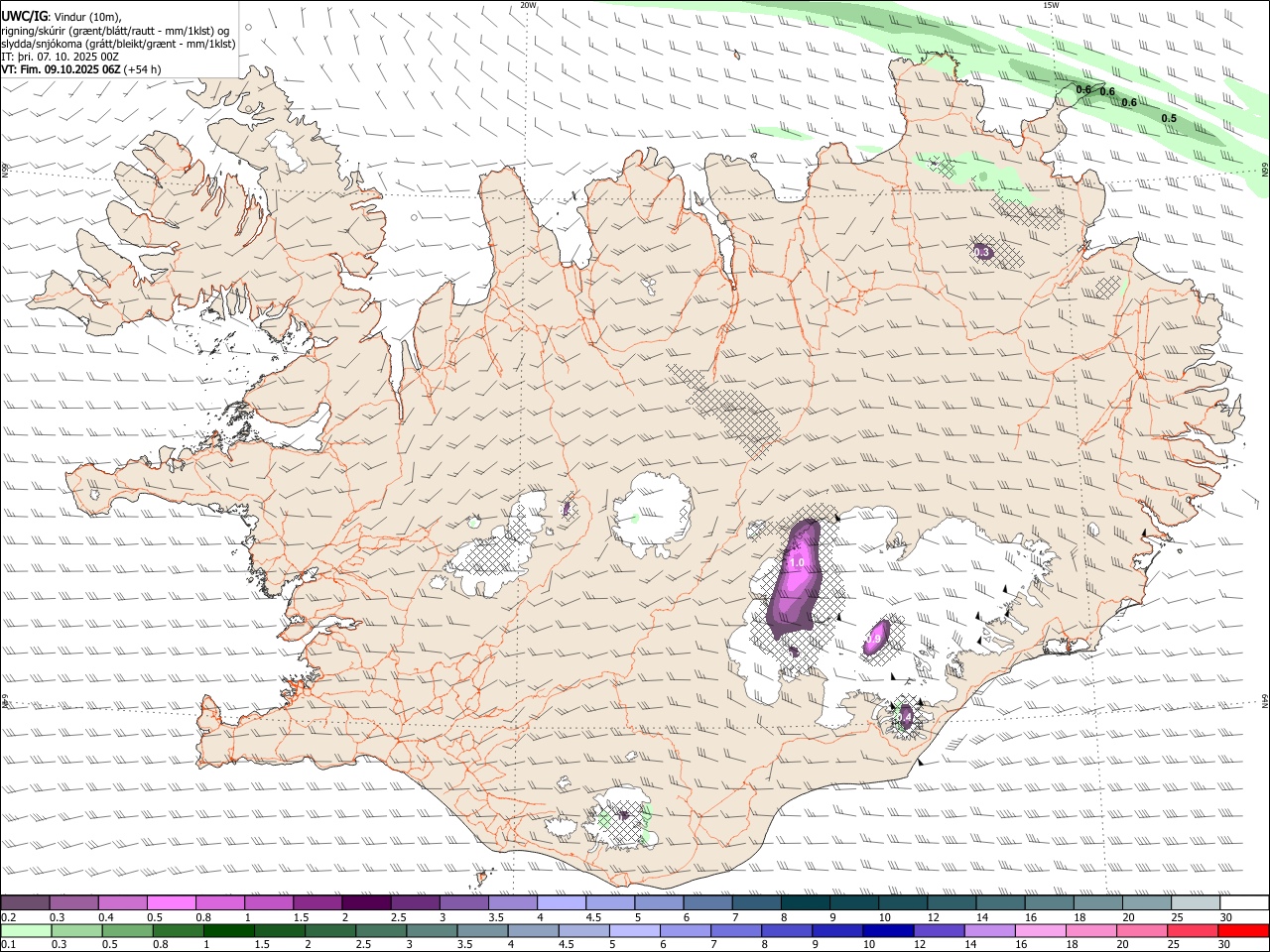1270x952 pixels.
Task: Click the UWC/IG title in the header box
Action: [24, 16]
